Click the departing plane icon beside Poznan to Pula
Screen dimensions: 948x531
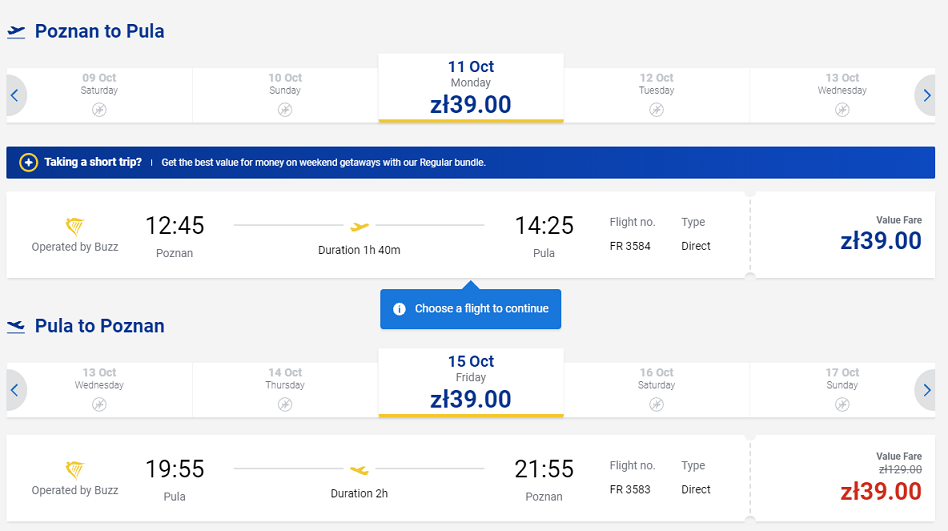point(16,32)
